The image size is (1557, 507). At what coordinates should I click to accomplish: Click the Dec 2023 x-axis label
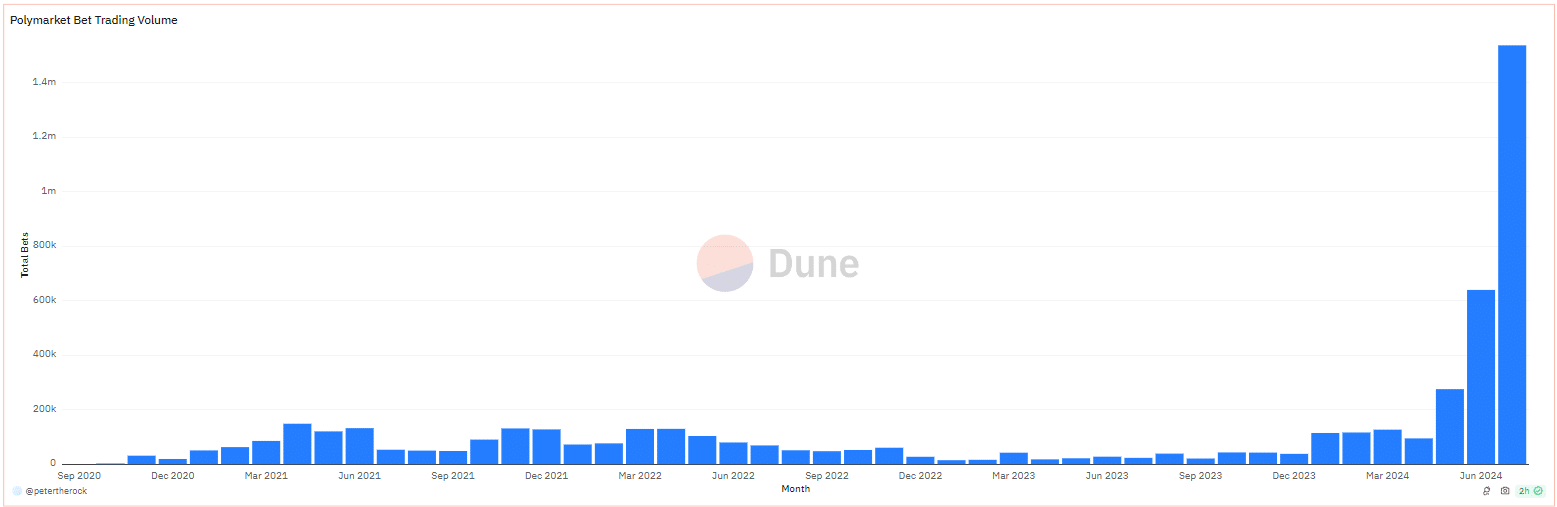tap(1294, 476)
